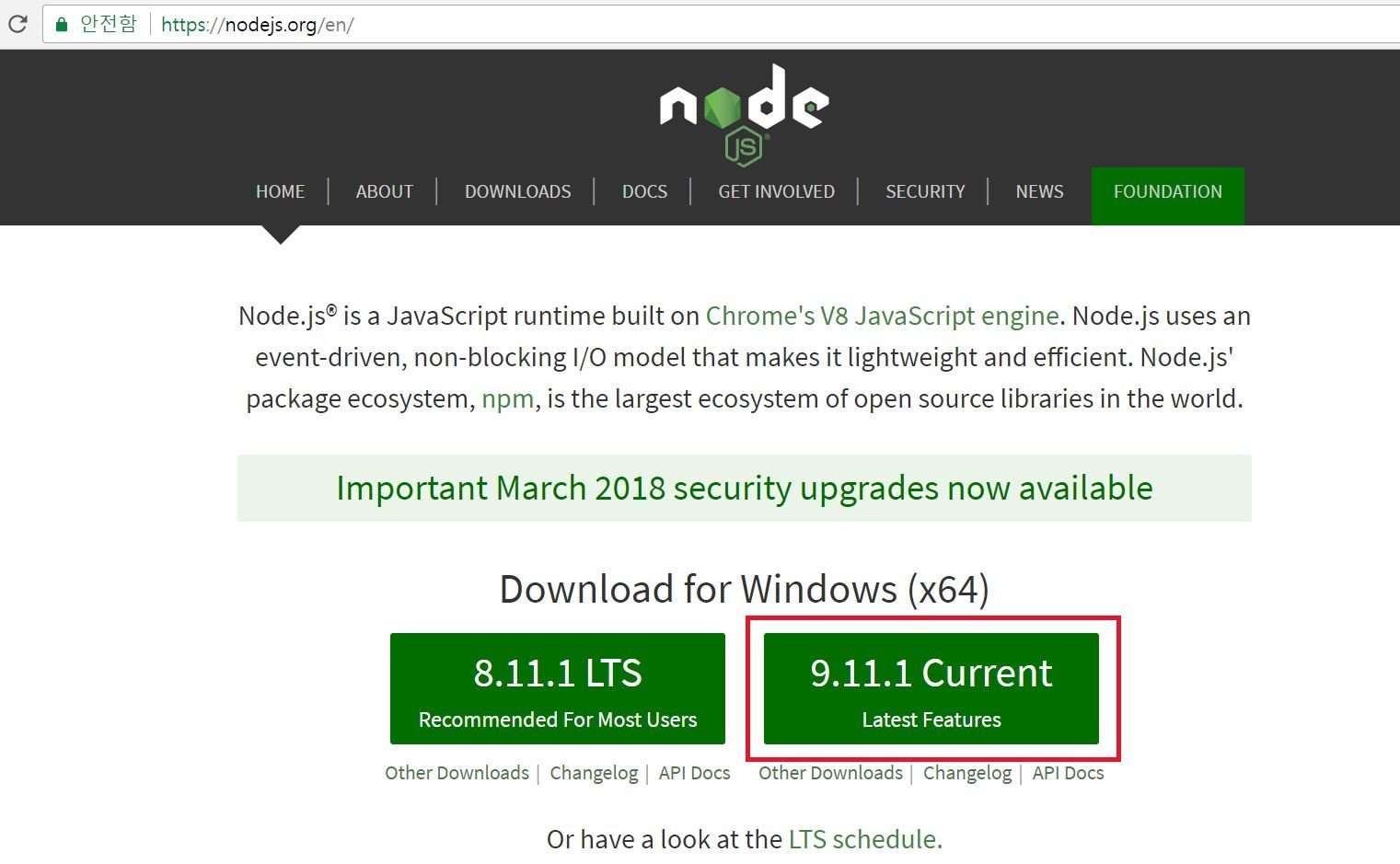Open the March 2018 security upgrades banner

744,488
